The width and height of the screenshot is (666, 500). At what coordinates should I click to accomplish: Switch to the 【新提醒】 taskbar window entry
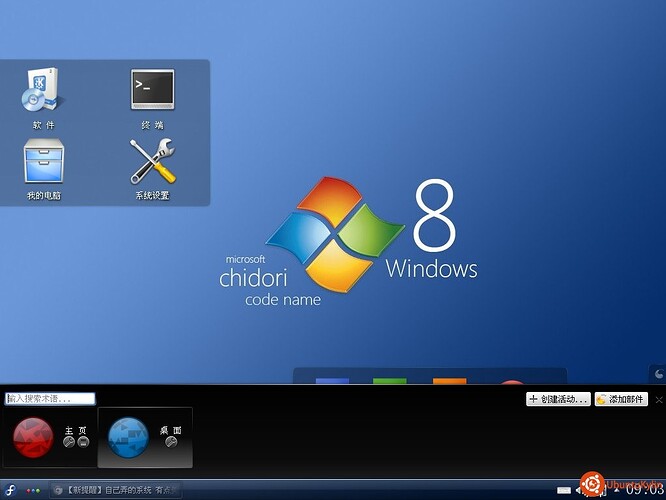click(x=116, y=490)
